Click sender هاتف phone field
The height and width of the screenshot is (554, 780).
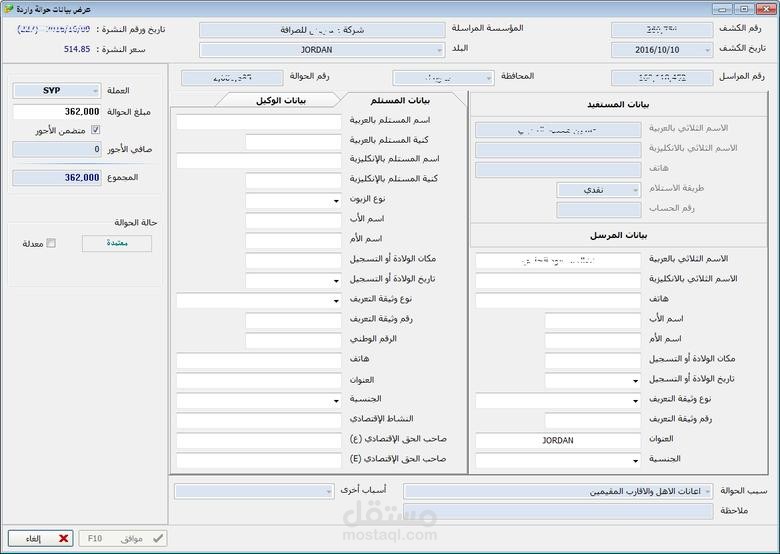(x=558, y=301)
